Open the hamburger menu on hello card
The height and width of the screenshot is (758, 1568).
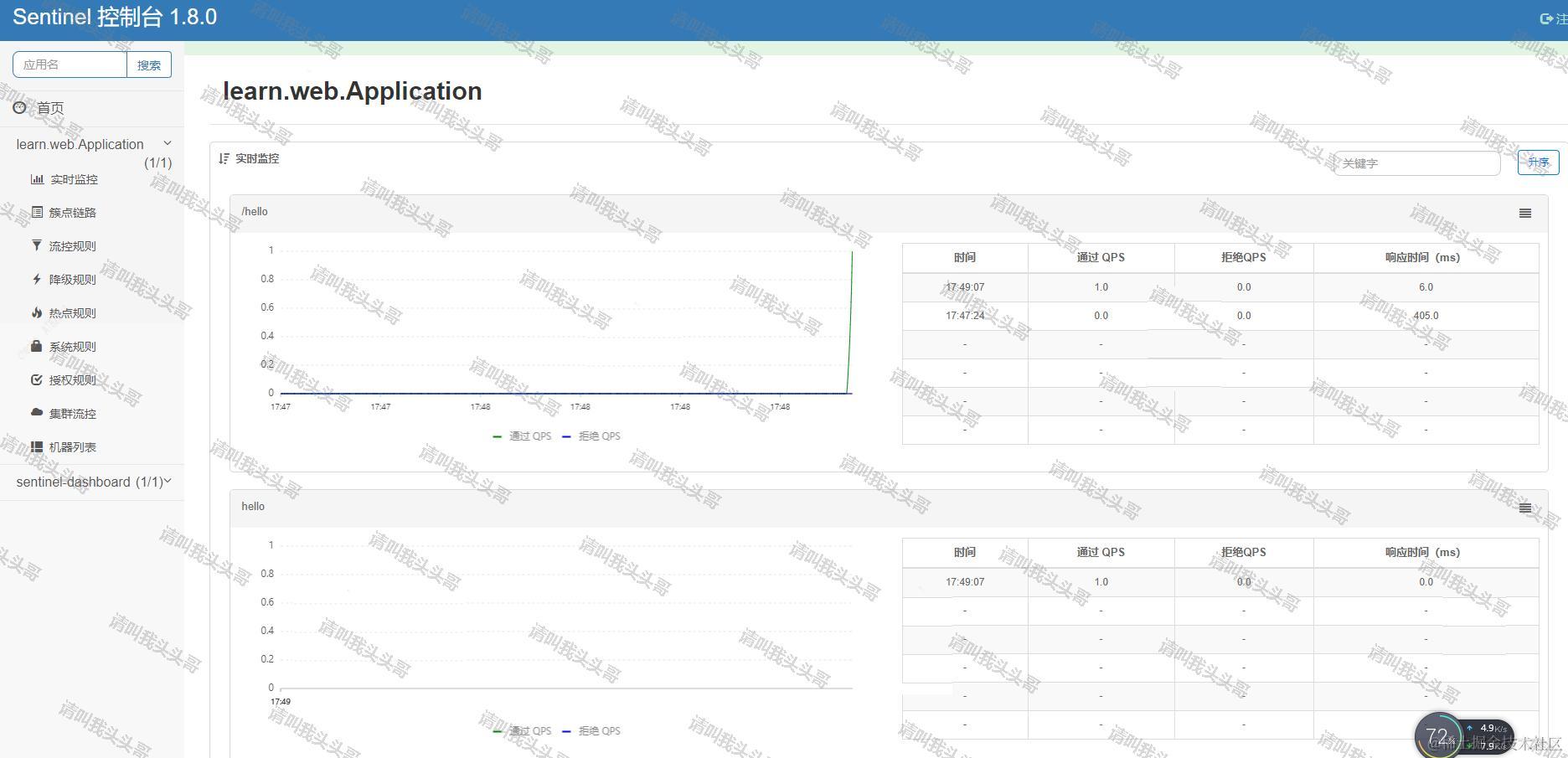(1525, 508)
